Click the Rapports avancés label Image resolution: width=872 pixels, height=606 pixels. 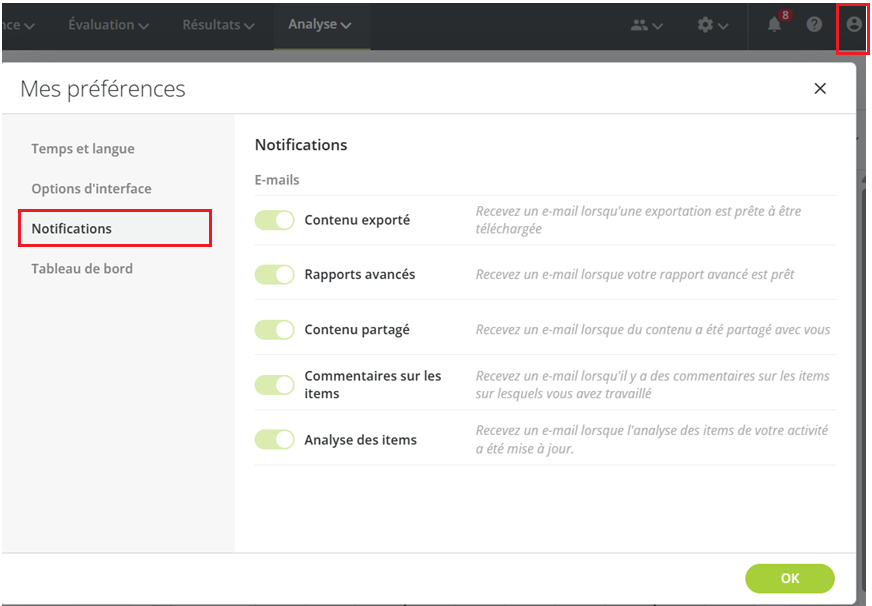pos(360,275)
